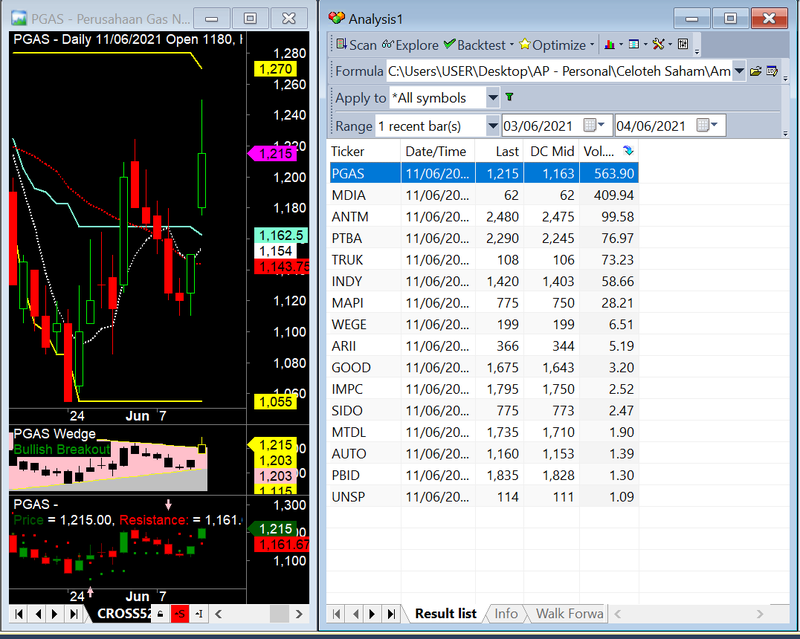Edit the formula with the editor icon
The height and width of the screenshot is (639, 800).
(x=772, y=71)
